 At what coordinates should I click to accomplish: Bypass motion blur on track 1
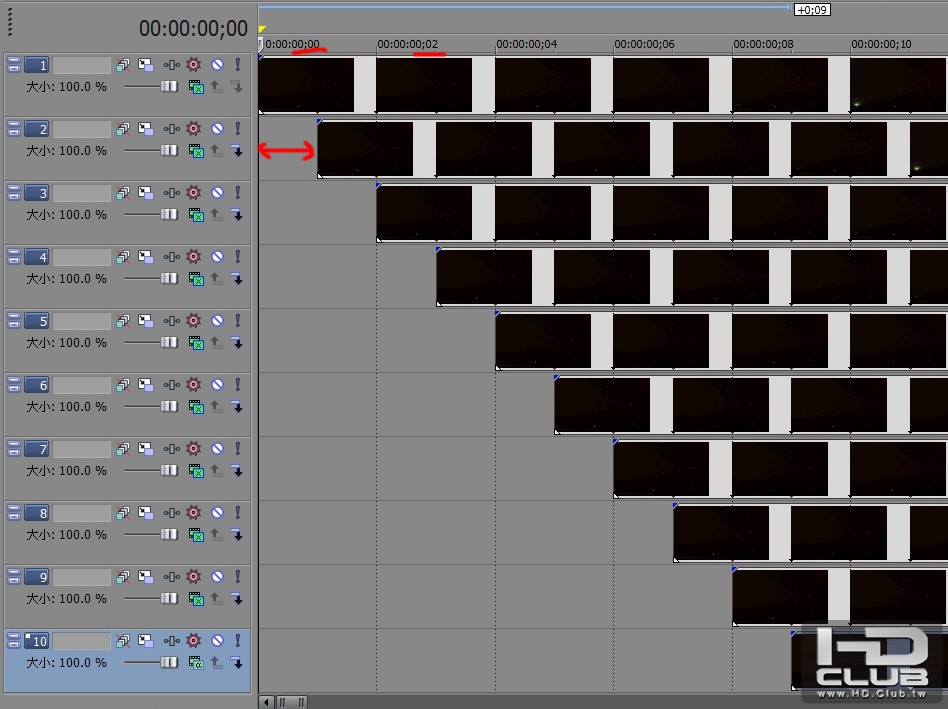(123, 65)
